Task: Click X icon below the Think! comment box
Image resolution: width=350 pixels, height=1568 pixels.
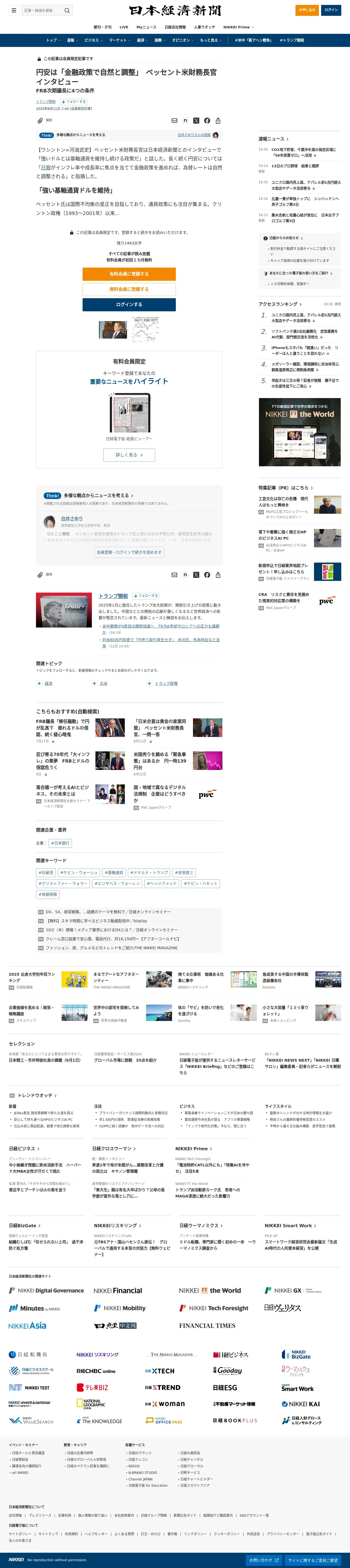Action: [196, 575]
